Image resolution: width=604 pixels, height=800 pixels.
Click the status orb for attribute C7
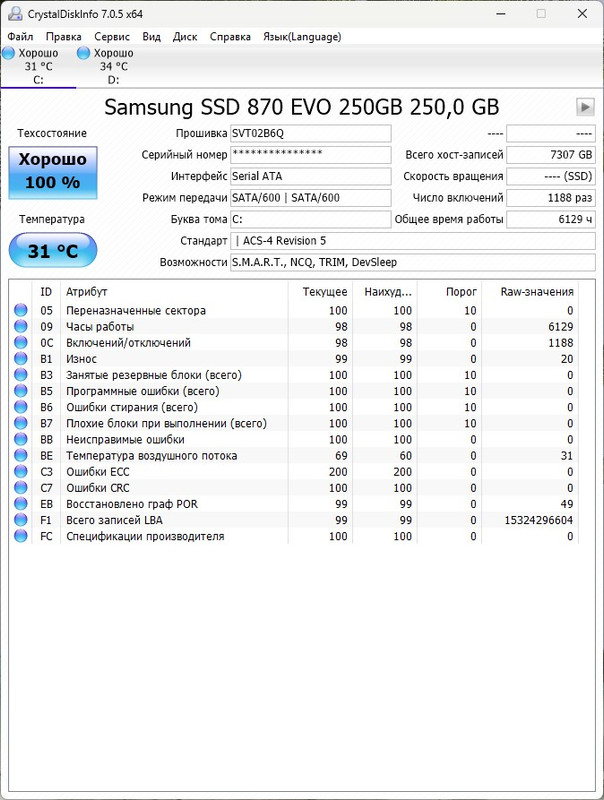pos(20,488)
